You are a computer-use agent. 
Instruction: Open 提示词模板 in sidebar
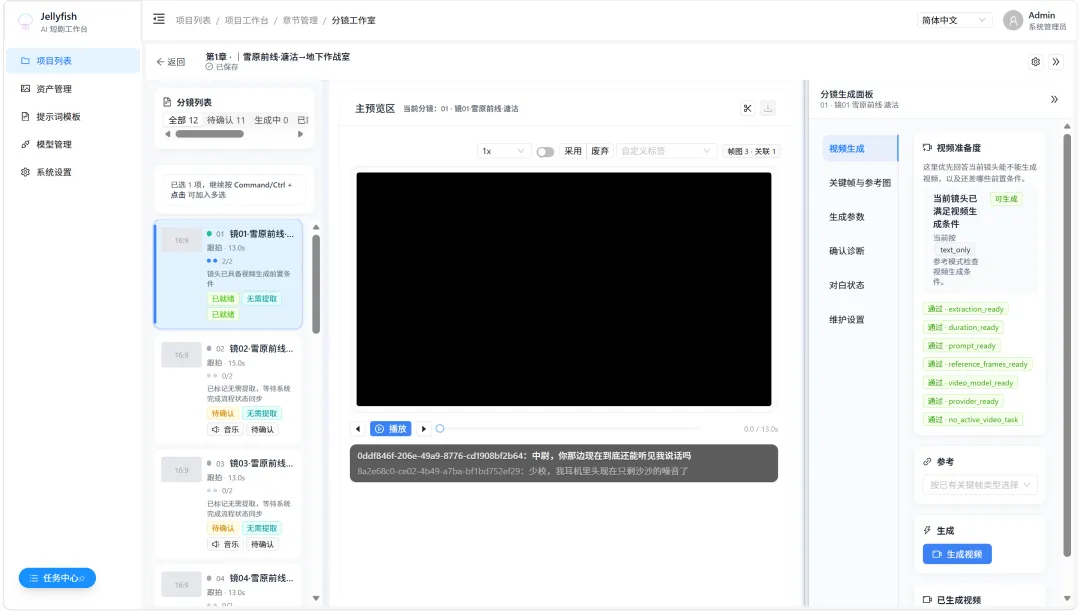[x=73, y=116]
